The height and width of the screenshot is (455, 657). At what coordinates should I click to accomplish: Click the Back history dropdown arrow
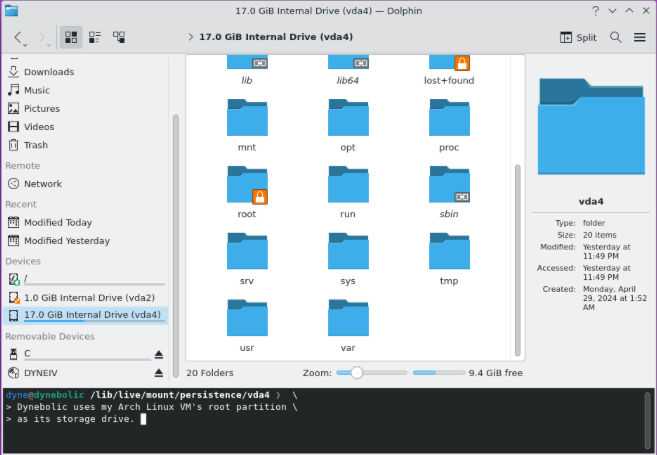[x=26, y=44]
